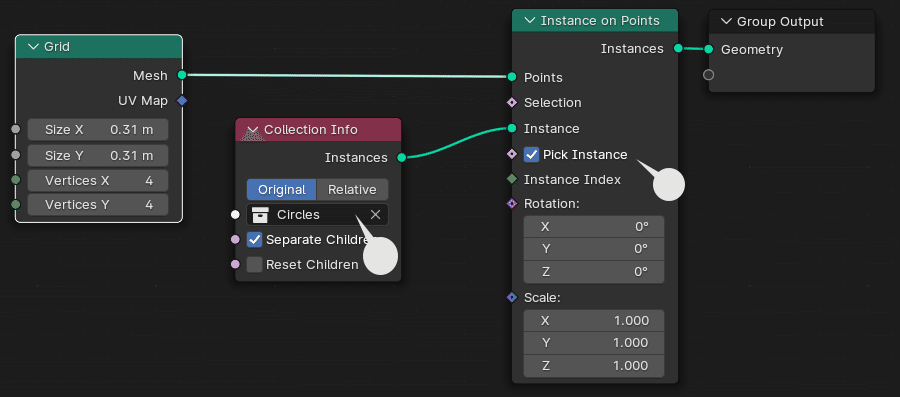
Task: Click the Scale Z value field
Action: (594, 365)
